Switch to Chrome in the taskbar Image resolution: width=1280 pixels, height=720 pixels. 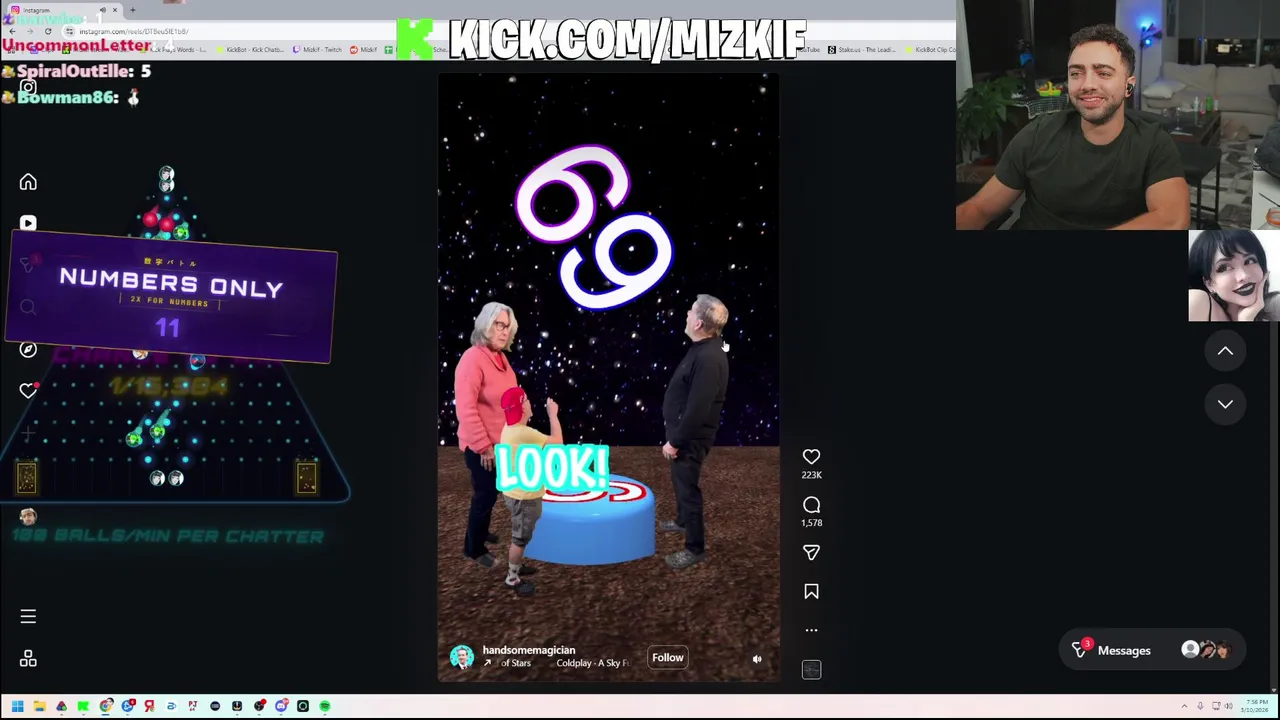(x=106, y=706)
